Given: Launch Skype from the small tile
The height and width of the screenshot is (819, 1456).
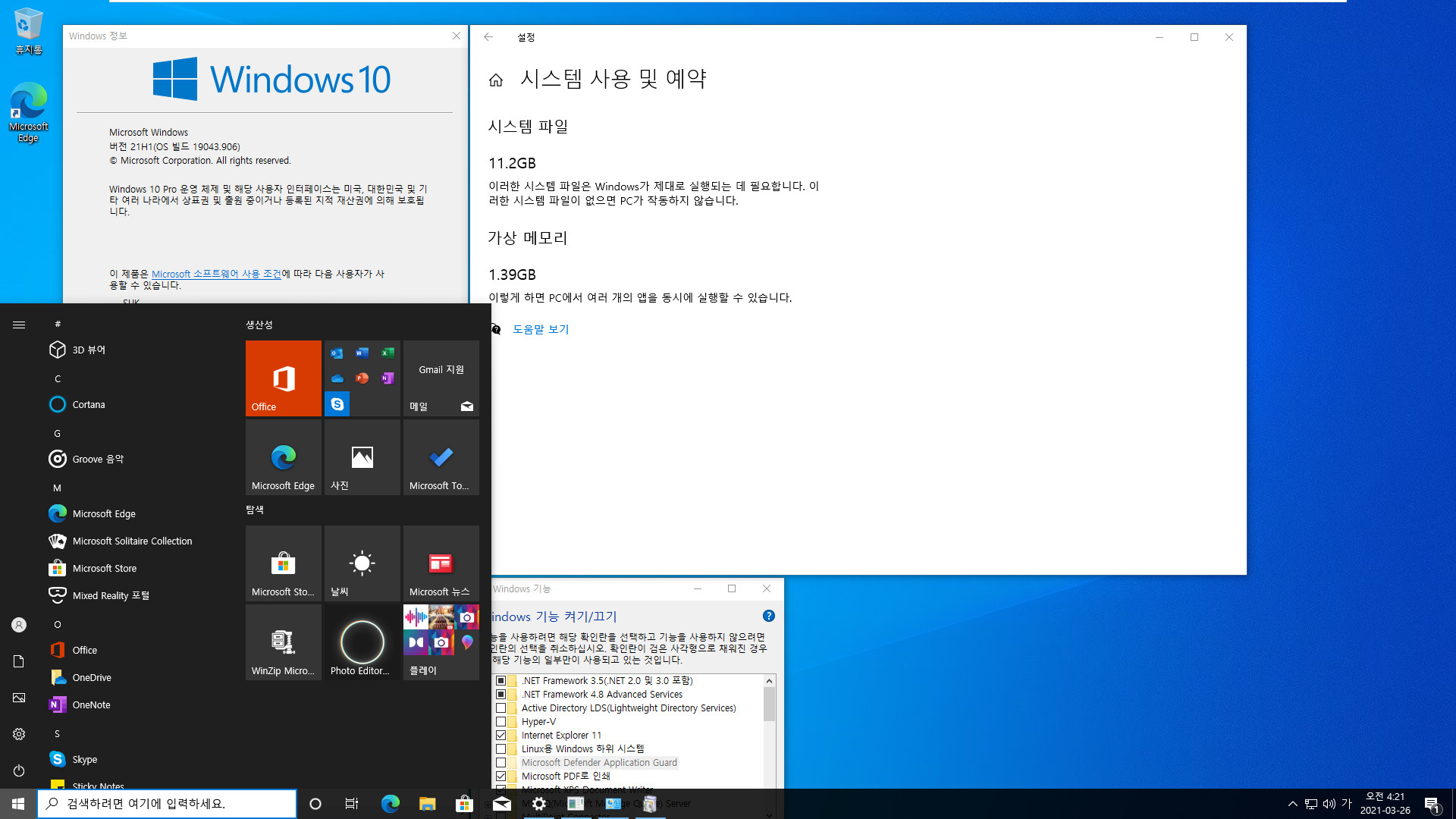Looking at the screenshot, I should click(337, 403).
